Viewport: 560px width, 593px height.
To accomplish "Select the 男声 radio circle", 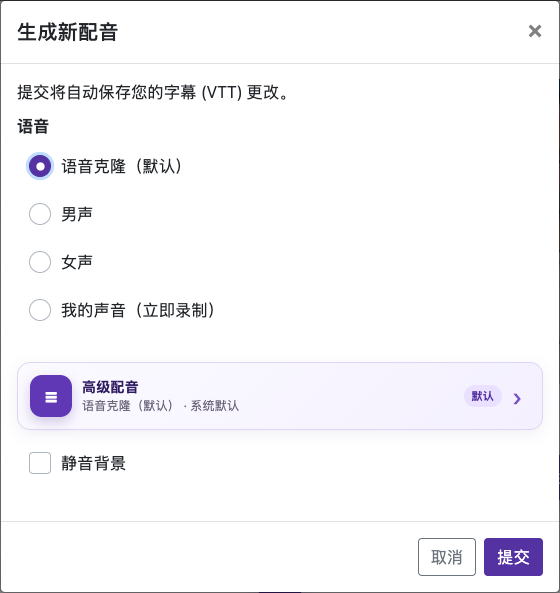I will coord(40,214).
